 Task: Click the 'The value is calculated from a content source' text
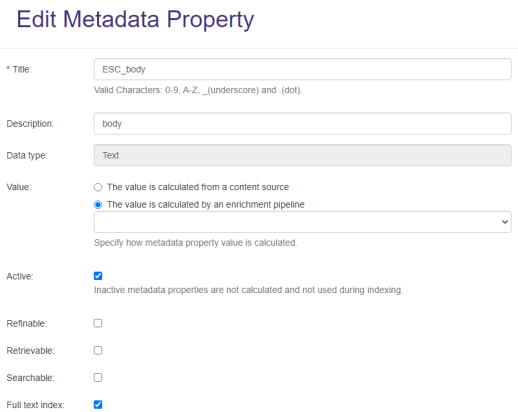click(x=198, y=187)
